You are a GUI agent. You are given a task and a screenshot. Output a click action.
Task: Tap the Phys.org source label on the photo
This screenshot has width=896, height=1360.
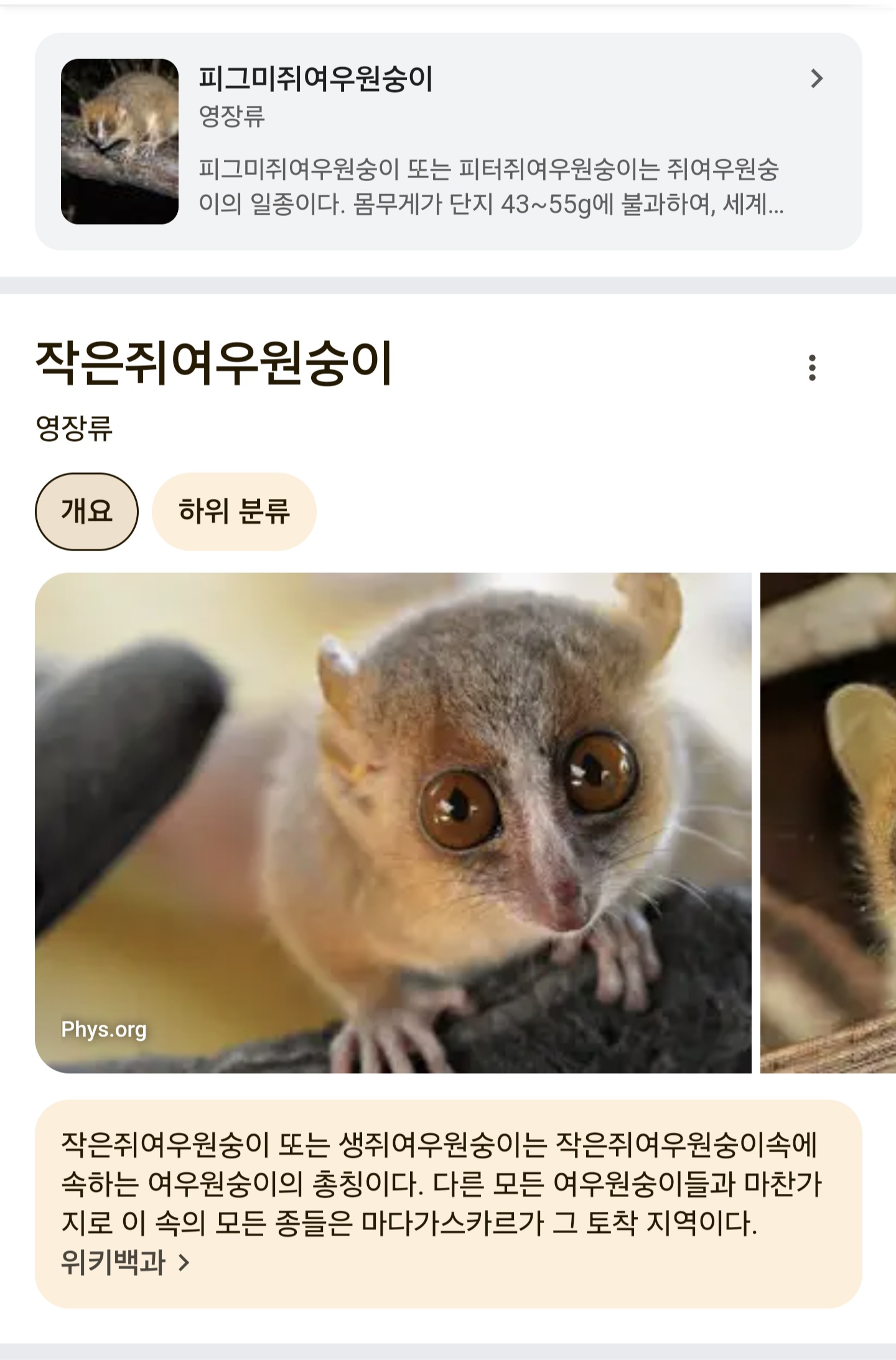[104, 1030]
